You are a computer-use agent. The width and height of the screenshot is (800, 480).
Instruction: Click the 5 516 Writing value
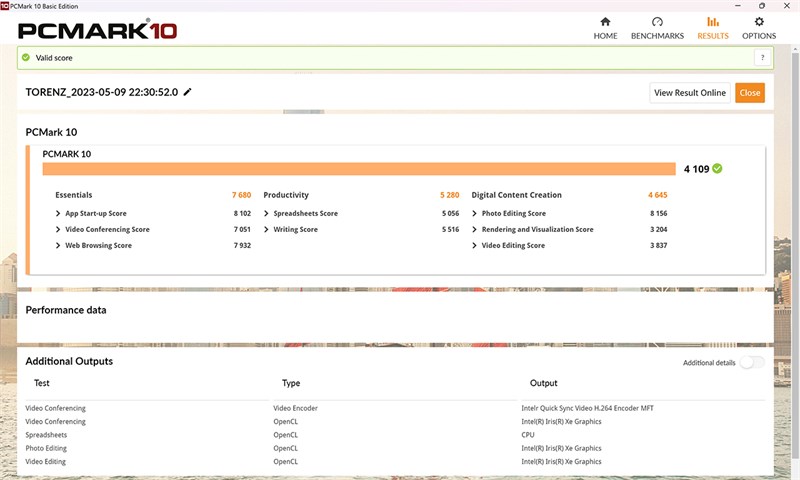[x=451, y=230]
